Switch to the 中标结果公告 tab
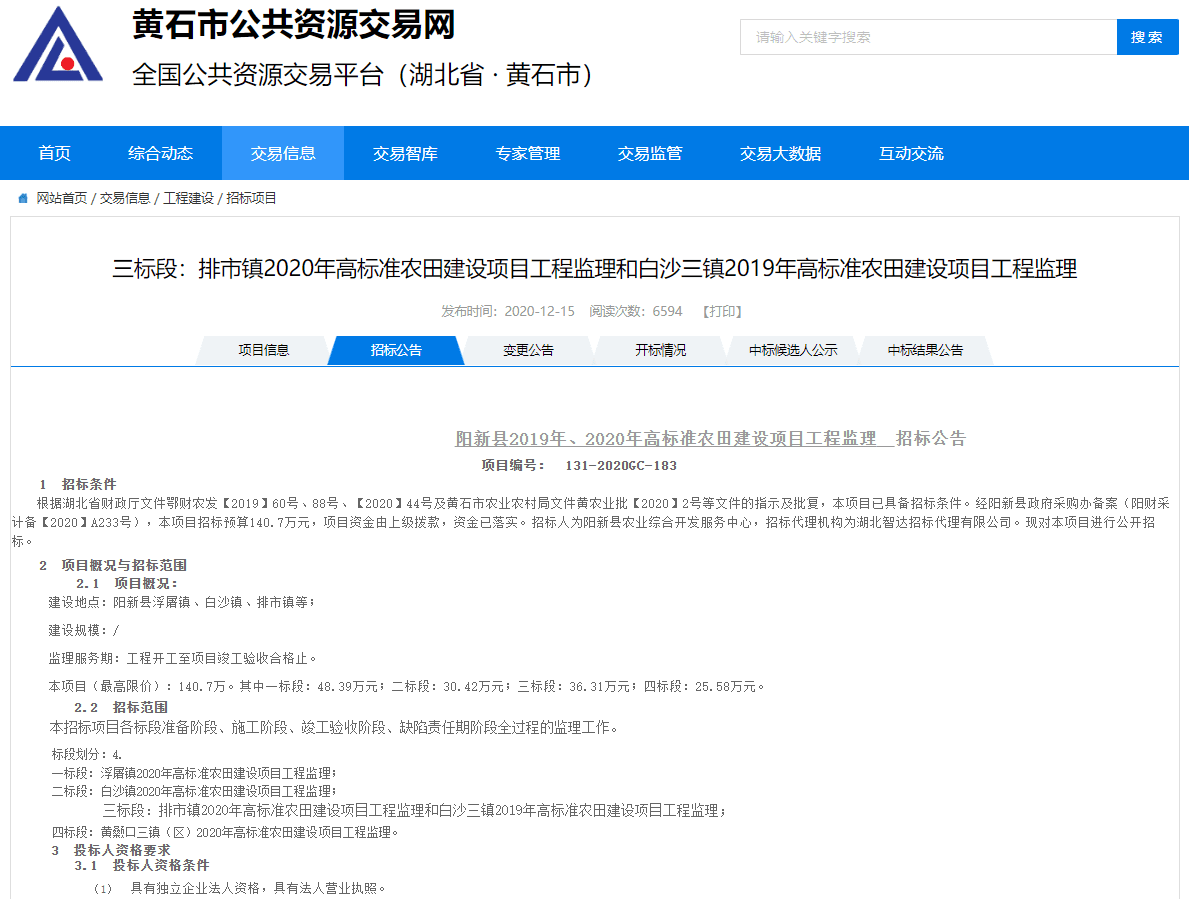 925,350
